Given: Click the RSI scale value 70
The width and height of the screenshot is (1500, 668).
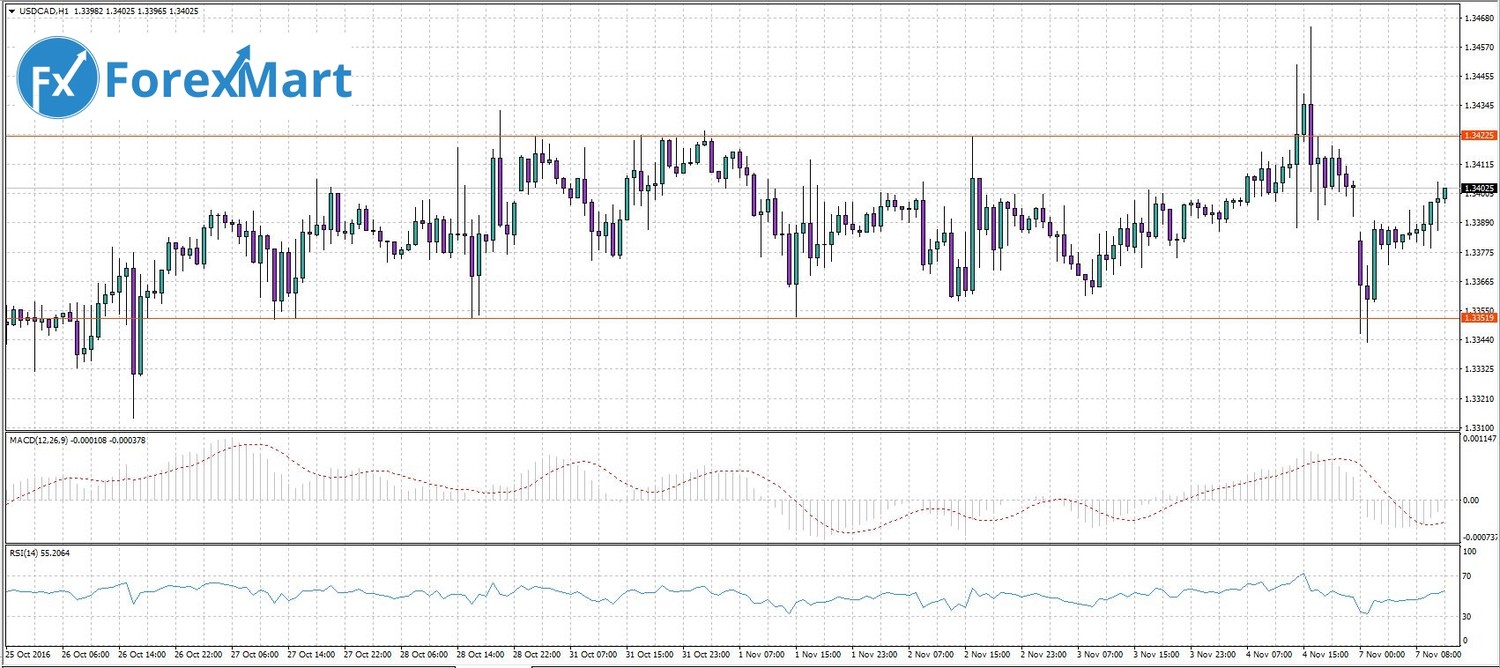Looking at the screenshot, I should [x=1468, y=577].
